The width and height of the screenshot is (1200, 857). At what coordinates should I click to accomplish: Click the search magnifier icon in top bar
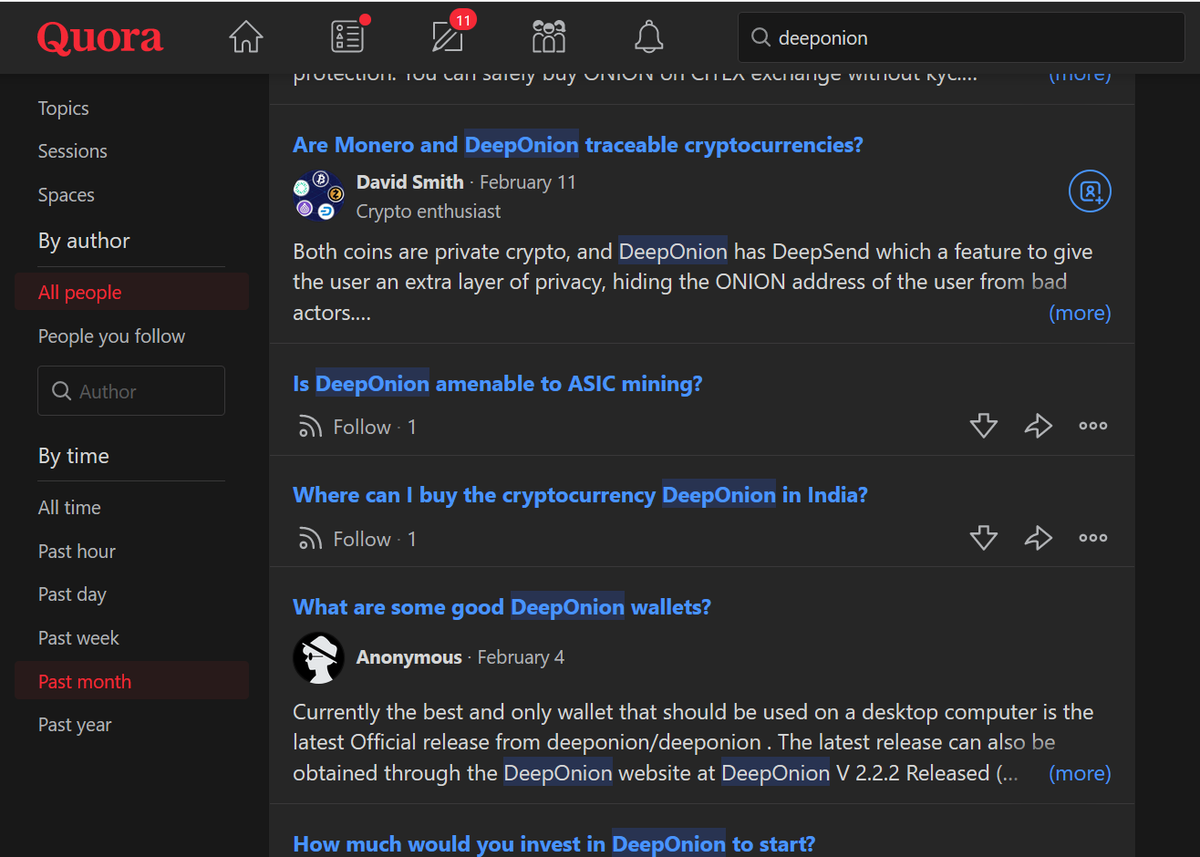(x=761, y=38)
